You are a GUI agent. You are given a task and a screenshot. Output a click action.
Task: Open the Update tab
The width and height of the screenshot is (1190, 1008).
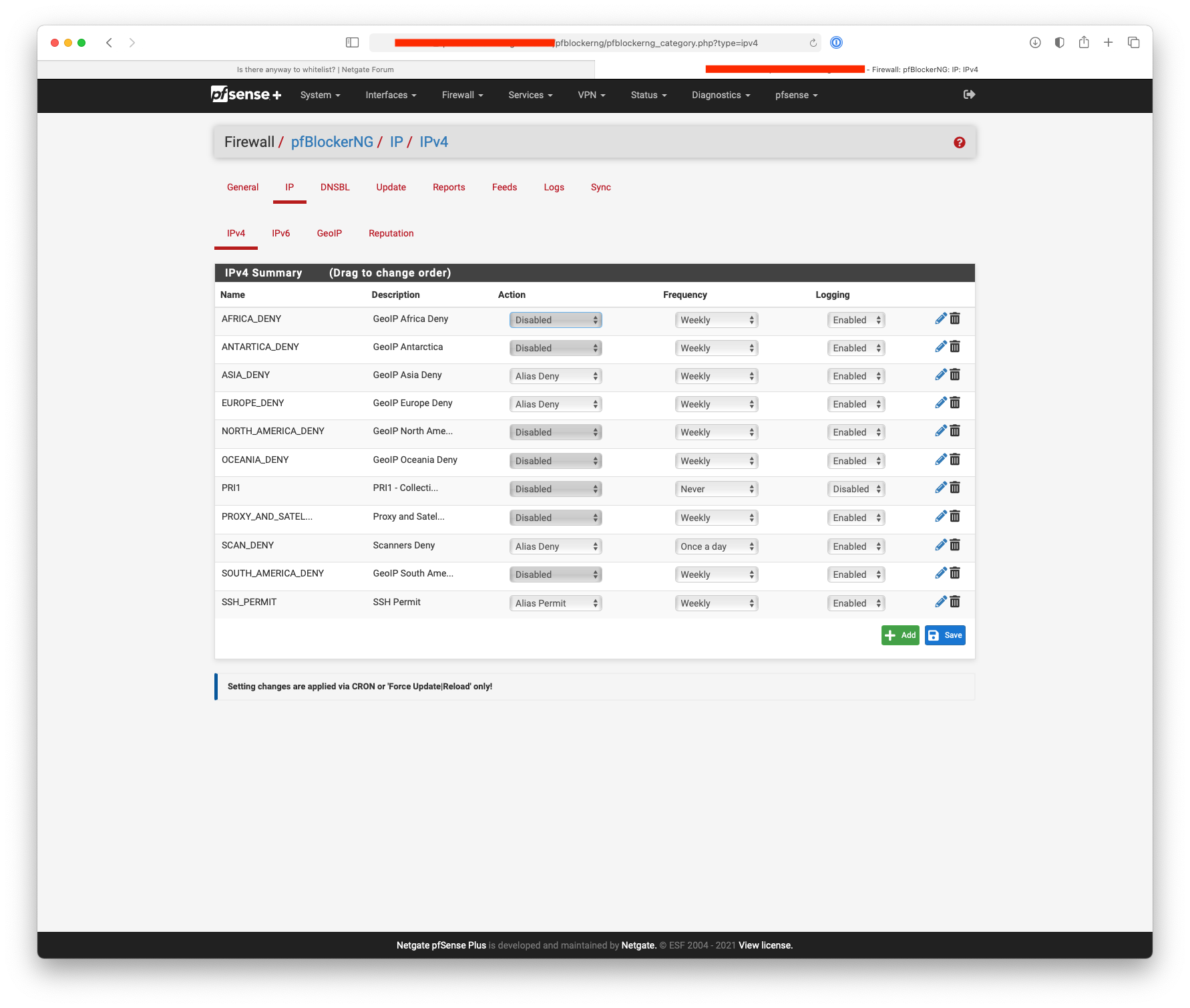point(391,187)
